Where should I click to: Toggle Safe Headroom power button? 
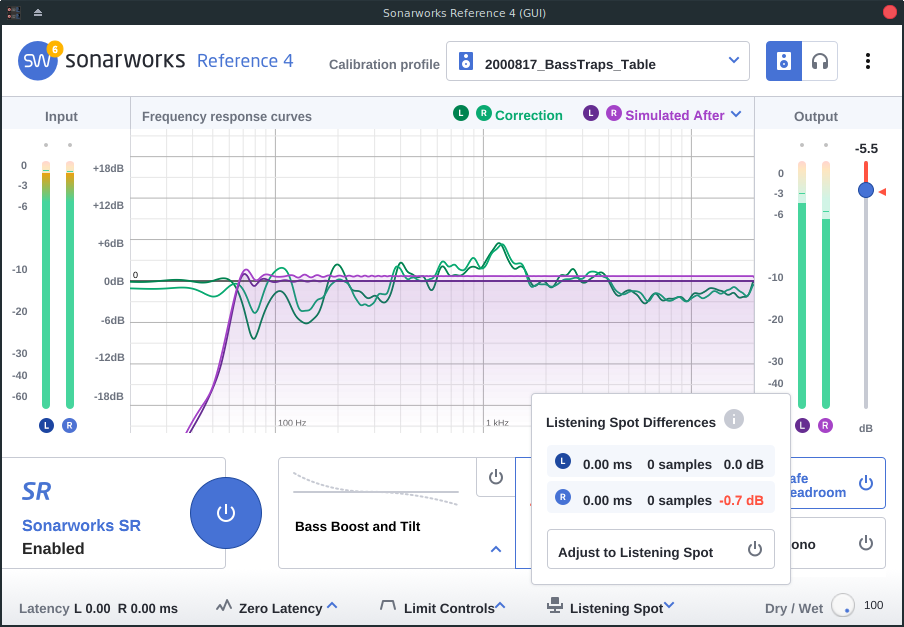[866, 483]
